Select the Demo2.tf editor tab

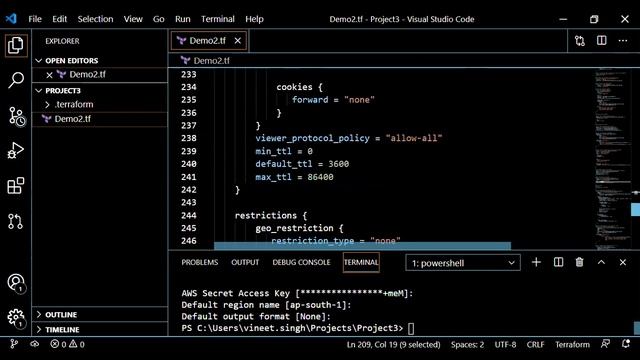(x=209, y=40)
